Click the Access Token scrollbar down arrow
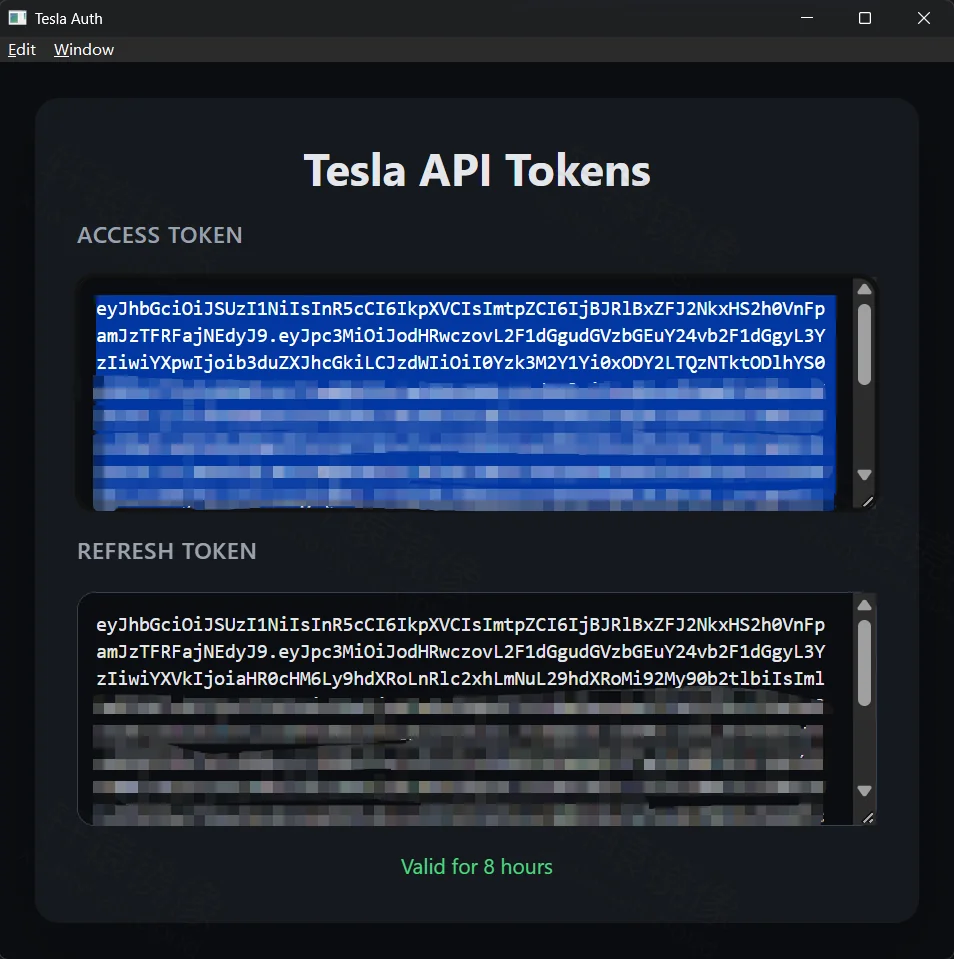Image resolution: width=954 pixels, height=959 pixels. tap(864, 475)
